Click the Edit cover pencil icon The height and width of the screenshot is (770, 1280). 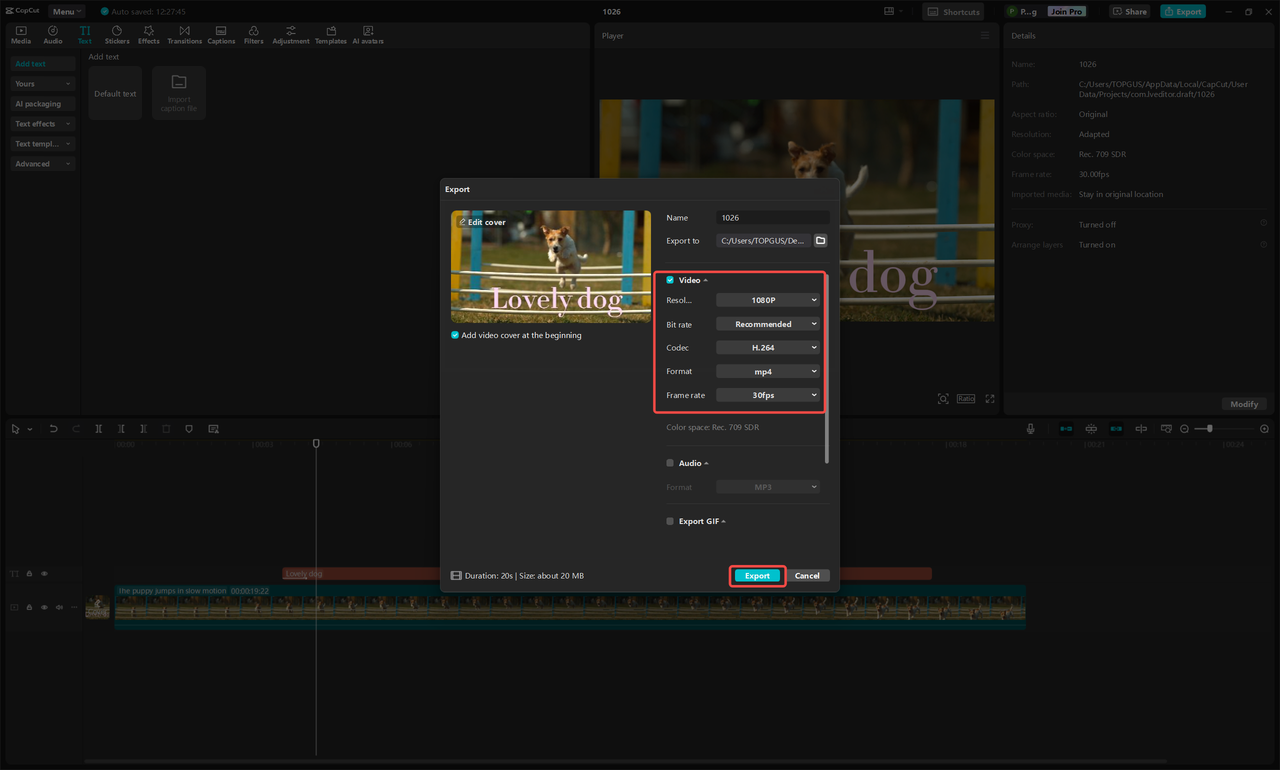(x=462, y=222)
